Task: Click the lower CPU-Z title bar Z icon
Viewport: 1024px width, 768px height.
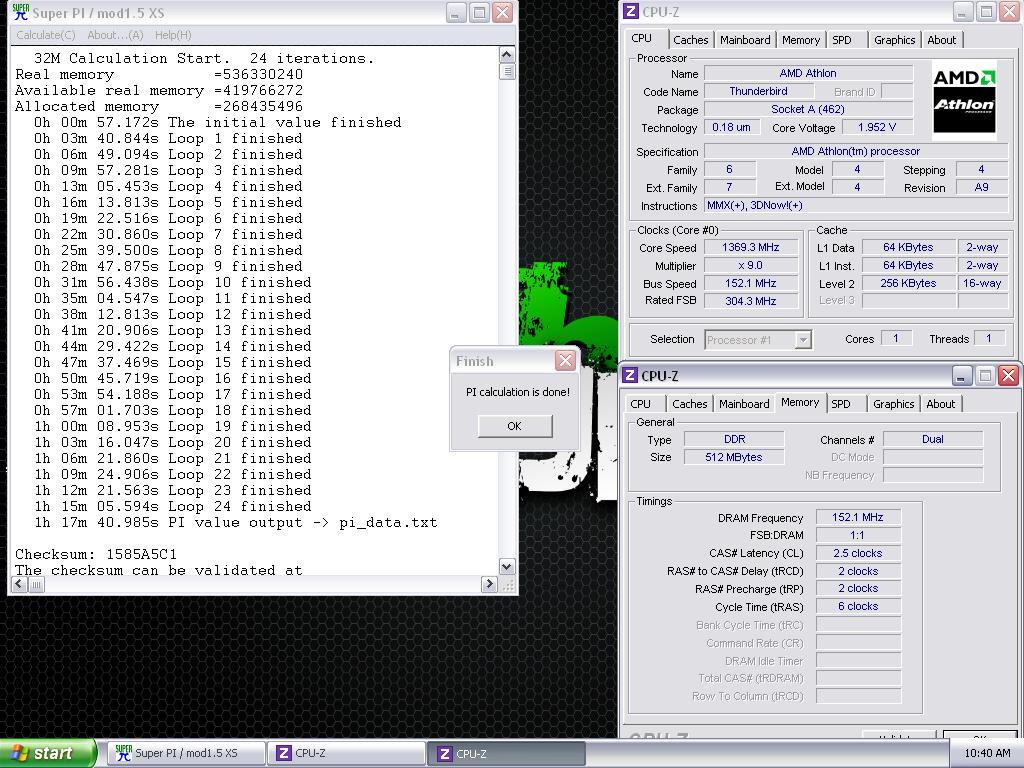Action: 630,376
